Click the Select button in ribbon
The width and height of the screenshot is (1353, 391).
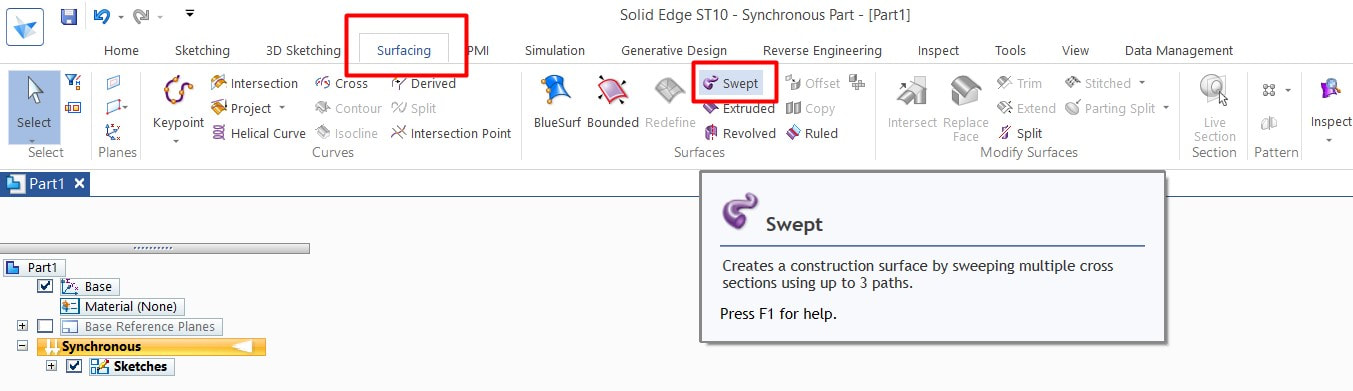pyautogui.click(x=34, y=107)
